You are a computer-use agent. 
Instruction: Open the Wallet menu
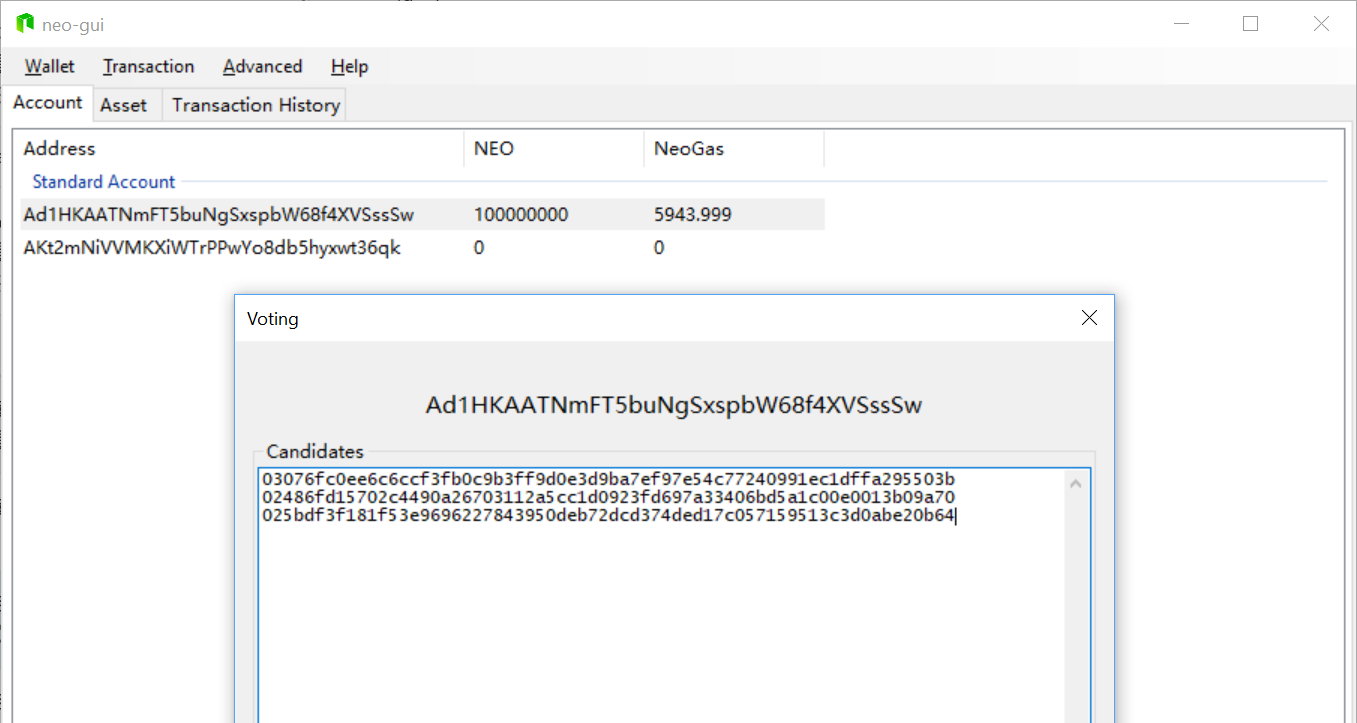click(x=50, y=67)
